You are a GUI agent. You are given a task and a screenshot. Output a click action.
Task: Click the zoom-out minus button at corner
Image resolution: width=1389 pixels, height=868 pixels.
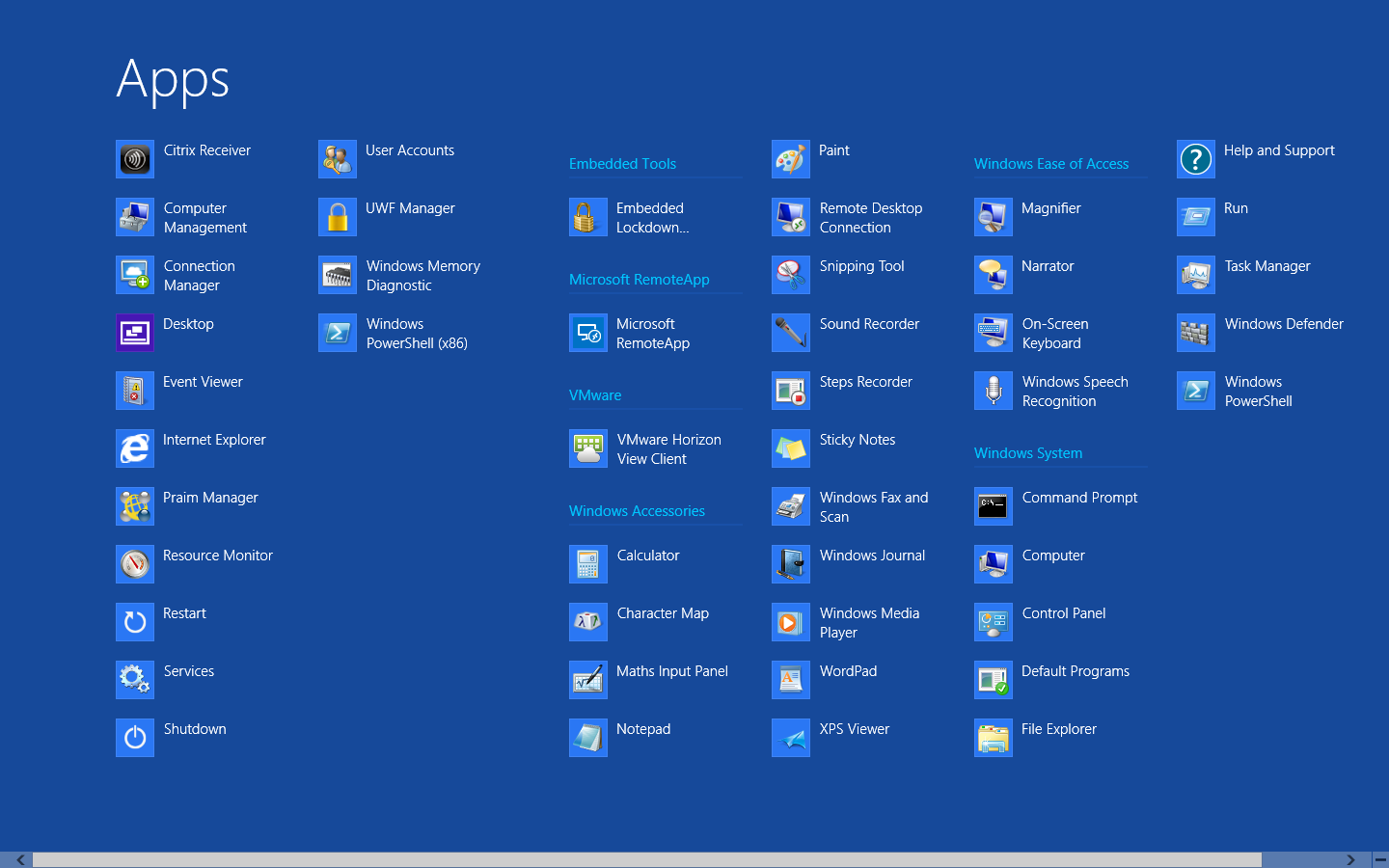1380,859
